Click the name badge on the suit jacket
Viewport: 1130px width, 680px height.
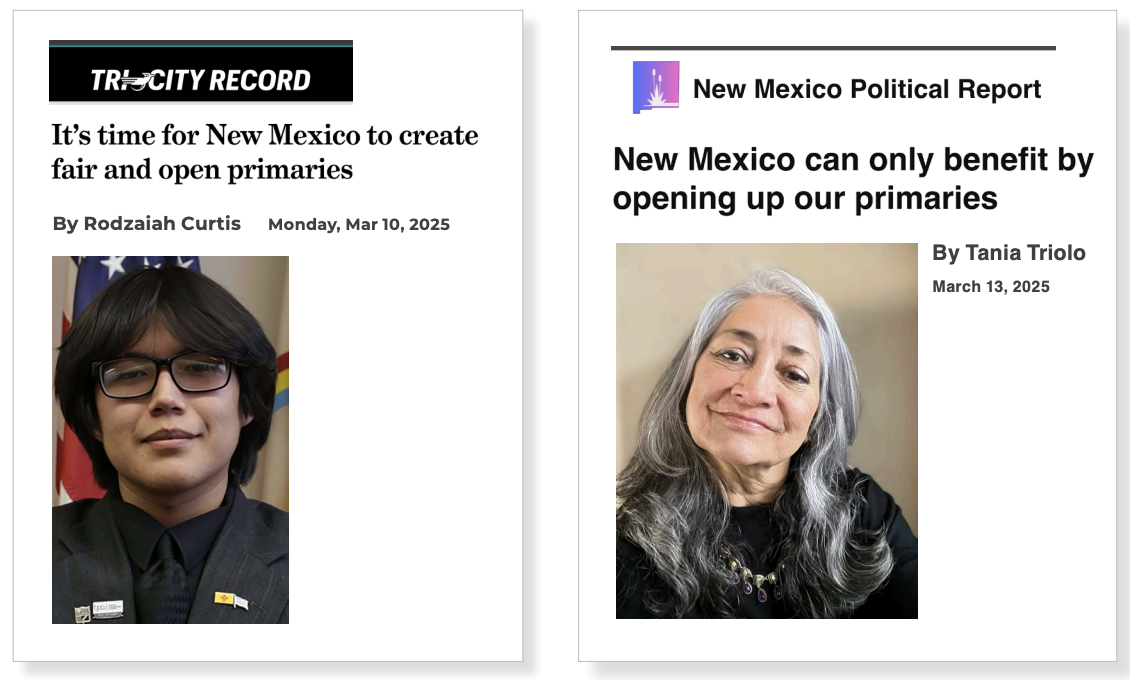[107, 610]
